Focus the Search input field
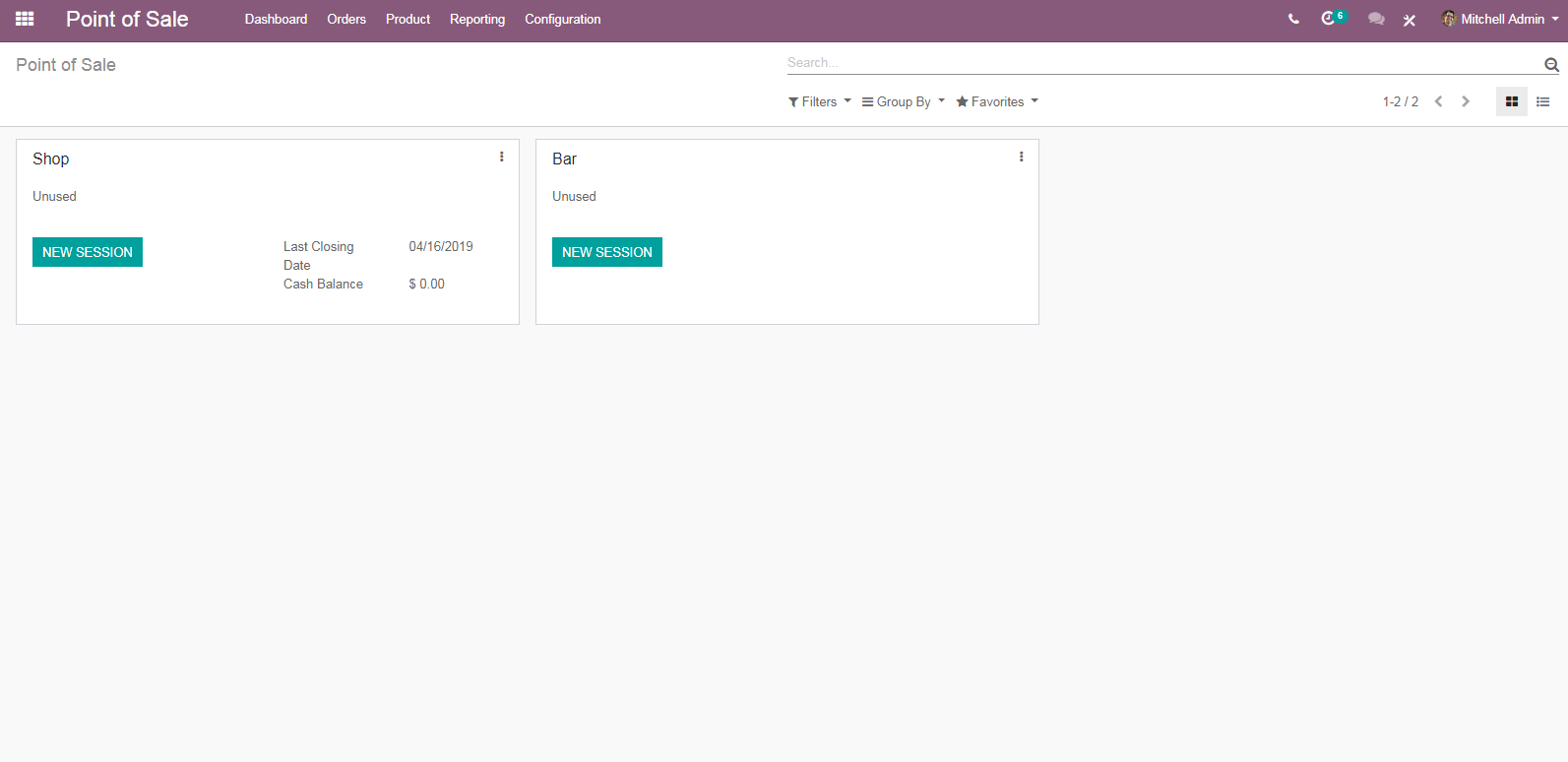1568x762 pixels. click(1163, 63)
